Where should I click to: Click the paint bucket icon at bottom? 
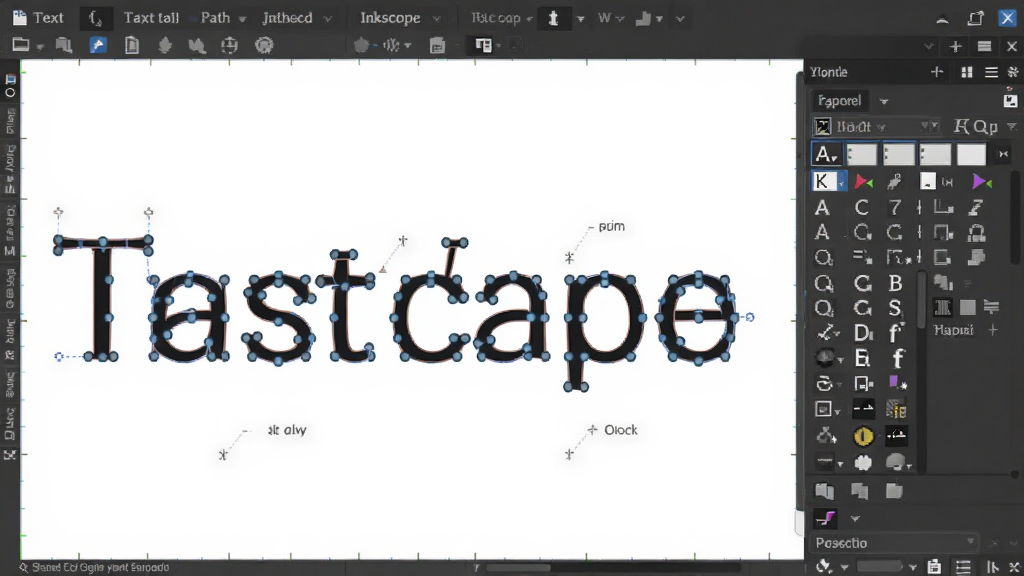[824, 566]
